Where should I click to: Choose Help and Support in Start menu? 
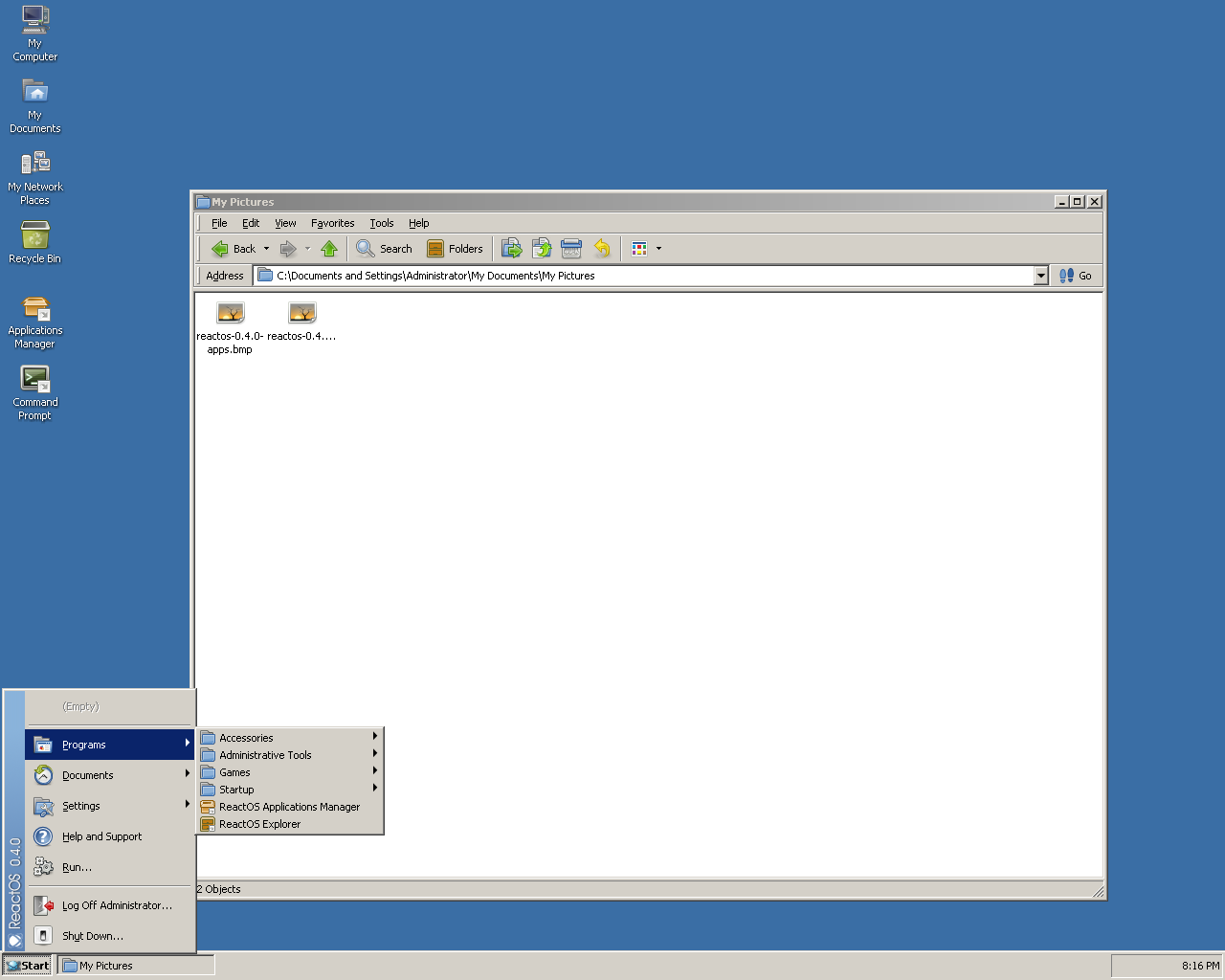[x=110, y=836]
